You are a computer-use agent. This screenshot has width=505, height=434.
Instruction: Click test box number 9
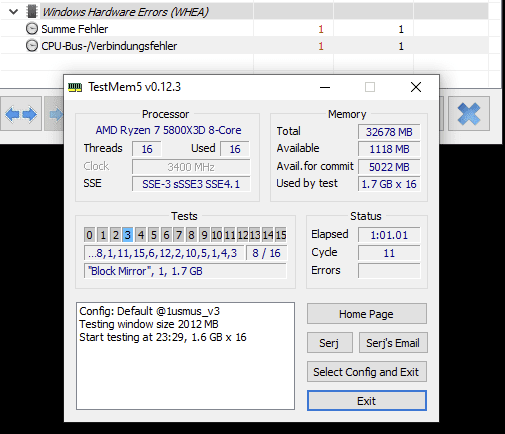point(204,235)
